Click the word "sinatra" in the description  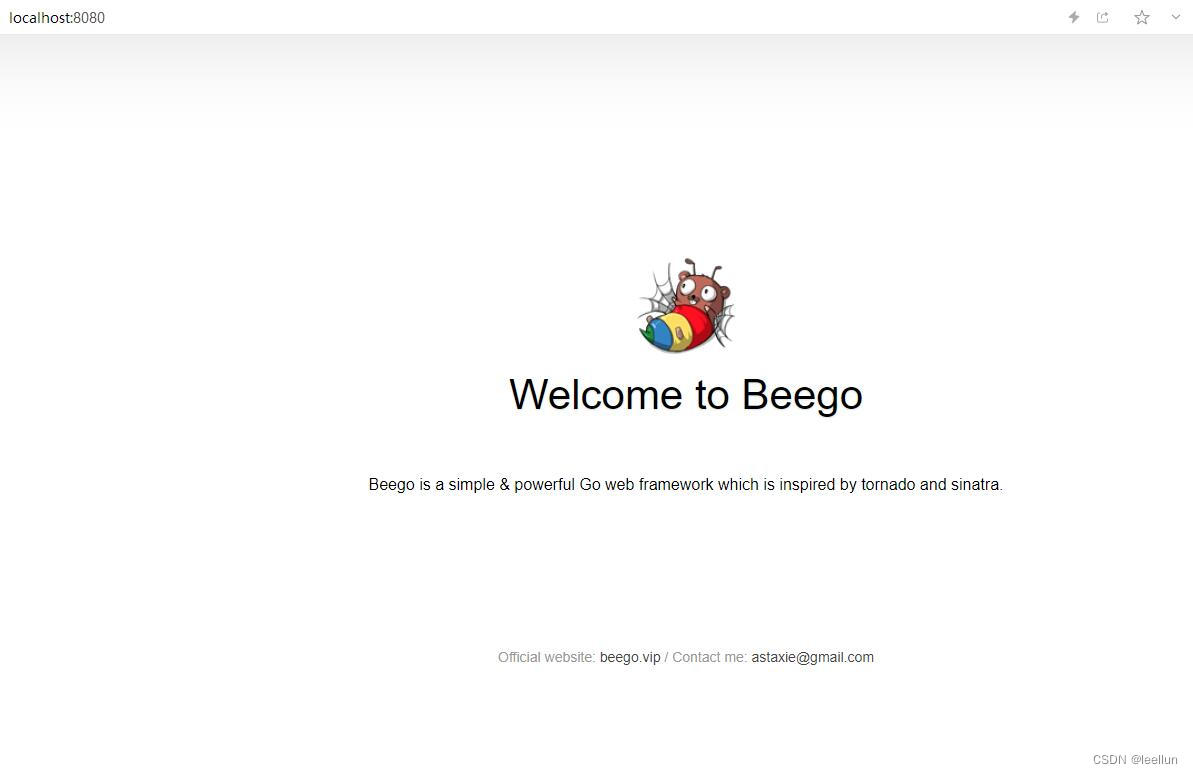pyautogui.click(x=976, y=485)
